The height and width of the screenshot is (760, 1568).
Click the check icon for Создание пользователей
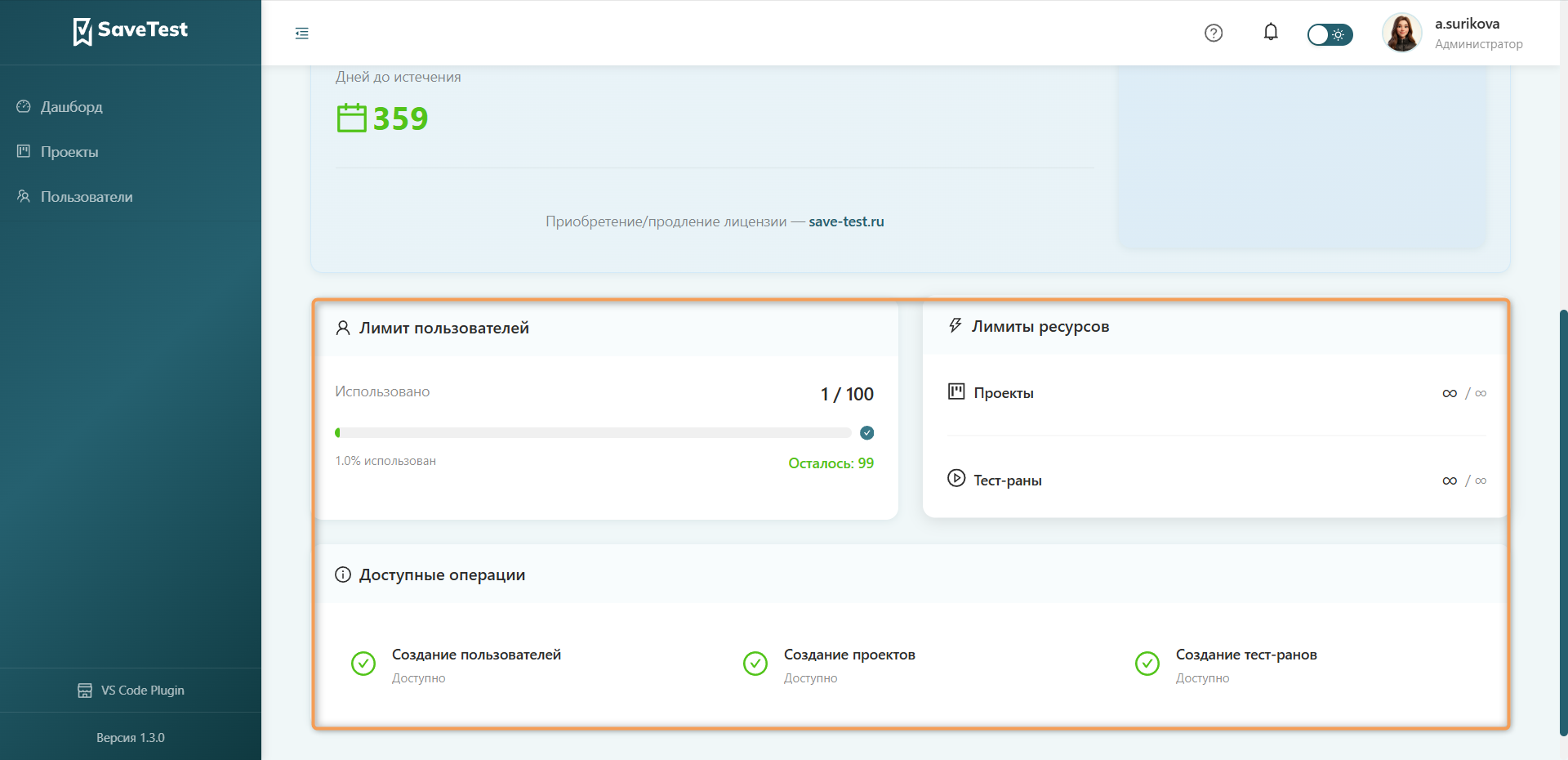pyautogui.click(x=363, y=664)
